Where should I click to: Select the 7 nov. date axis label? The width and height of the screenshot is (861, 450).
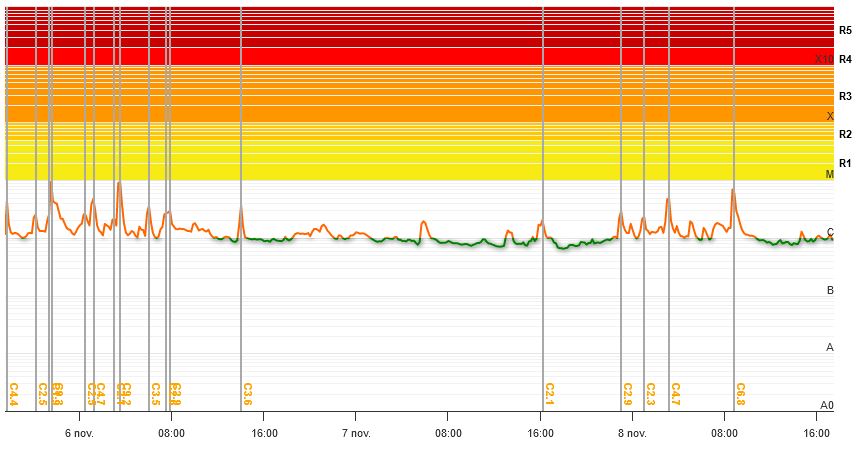356,433
